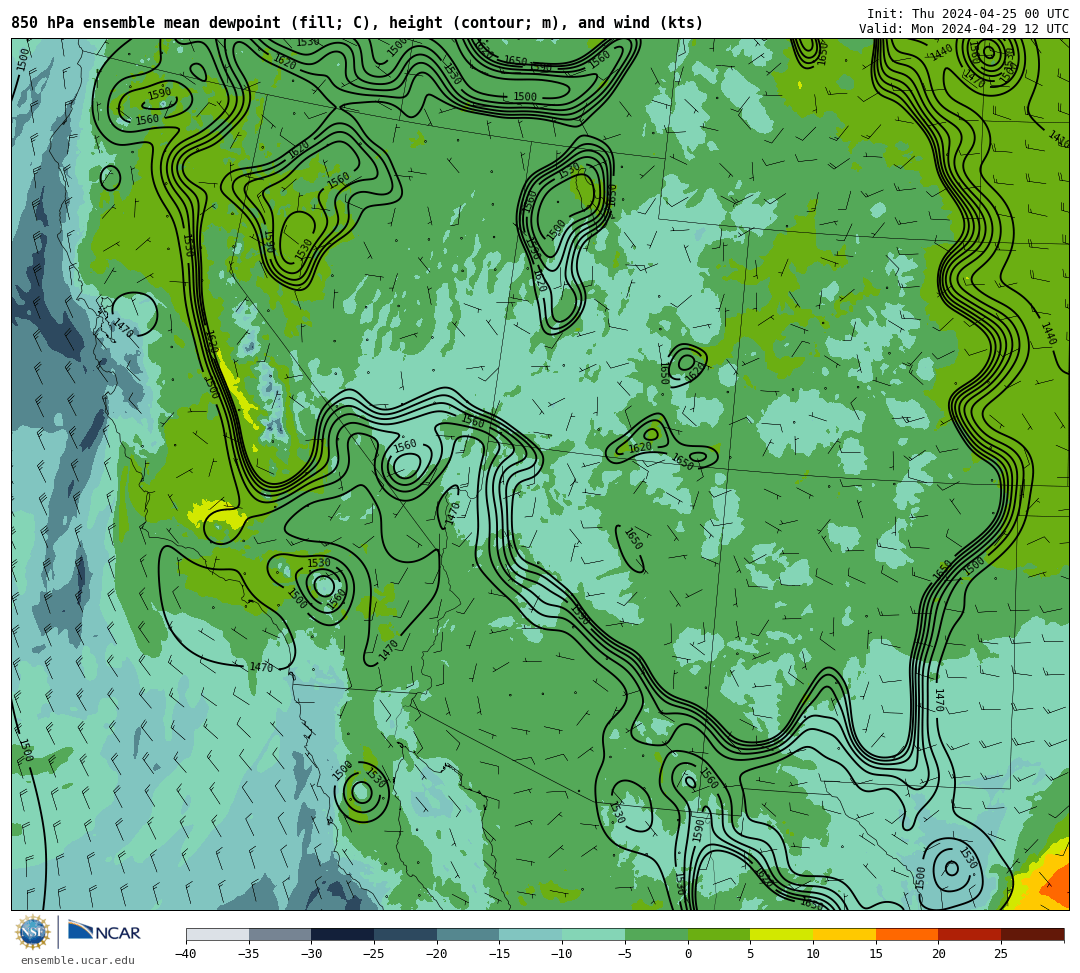Screen dimensions: 1080x973
Task: Click the '0' colorbar tick label
Action: pos(688,954)
